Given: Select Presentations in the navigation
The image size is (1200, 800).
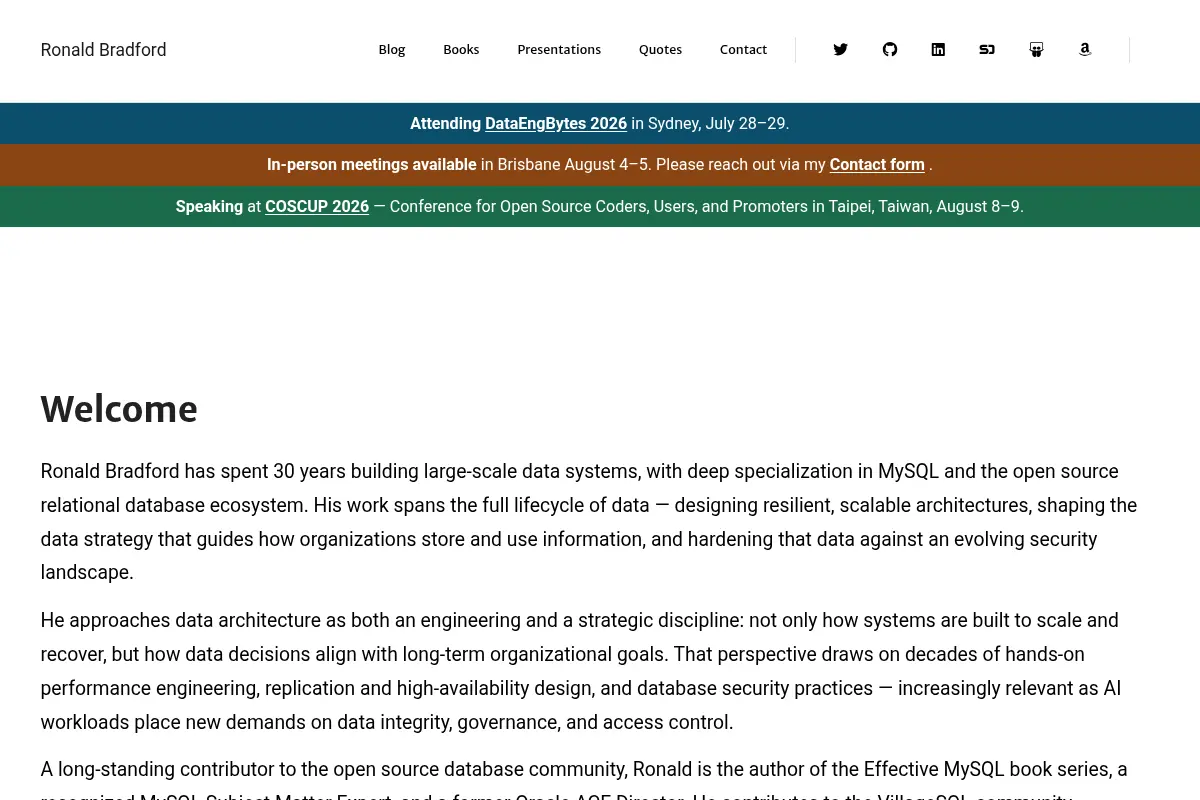Looking at the screenshot, I should pyautogui.click(x=559, y=50).
